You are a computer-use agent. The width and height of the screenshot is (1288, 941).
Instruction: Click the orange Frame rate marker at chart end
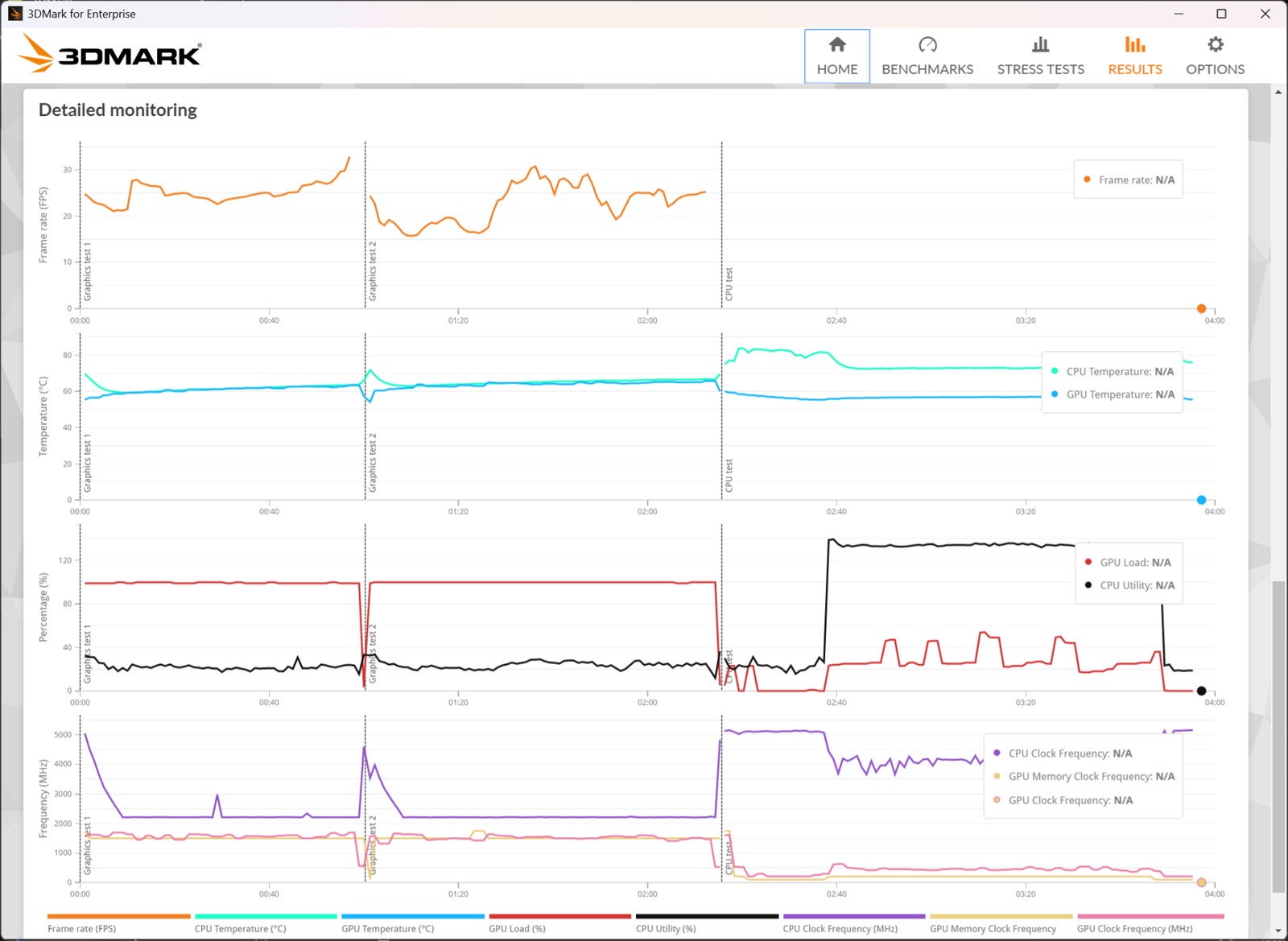1201,308
